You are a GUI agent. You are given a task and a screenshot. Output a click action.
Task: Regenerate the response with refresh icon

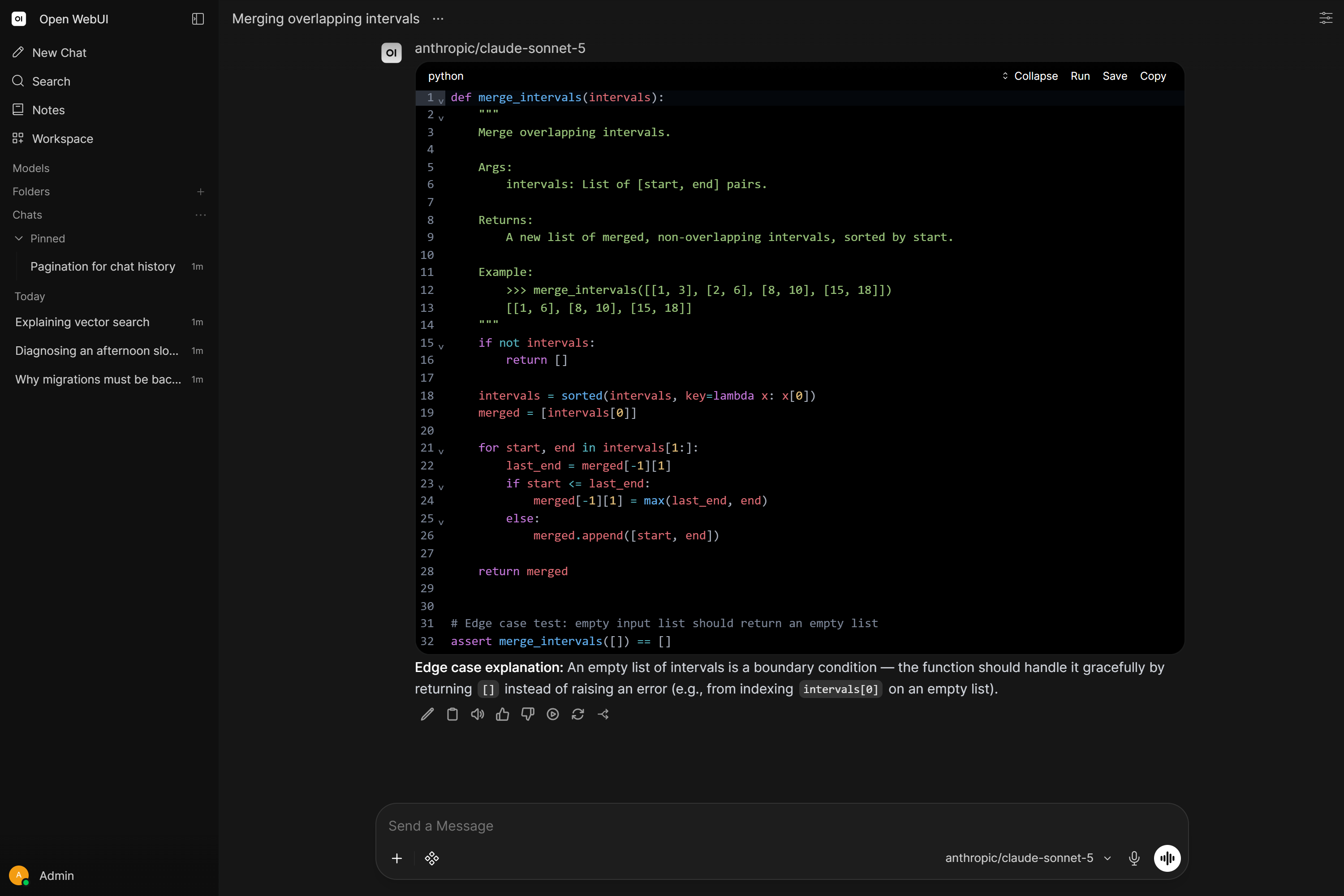click(x=578, y=714)
